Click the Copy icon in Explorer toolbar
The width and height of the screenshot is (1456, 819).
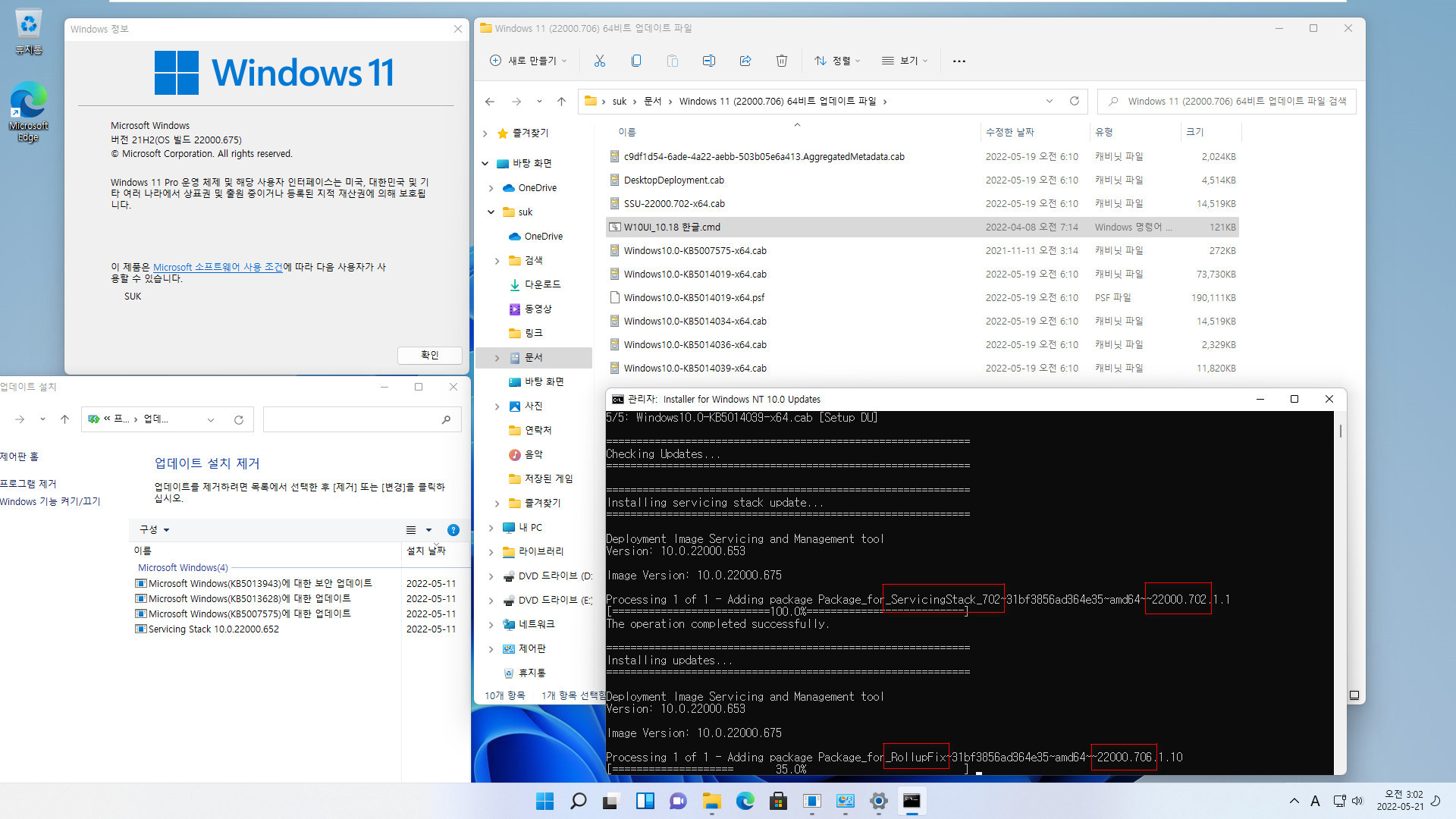(636, 61)
